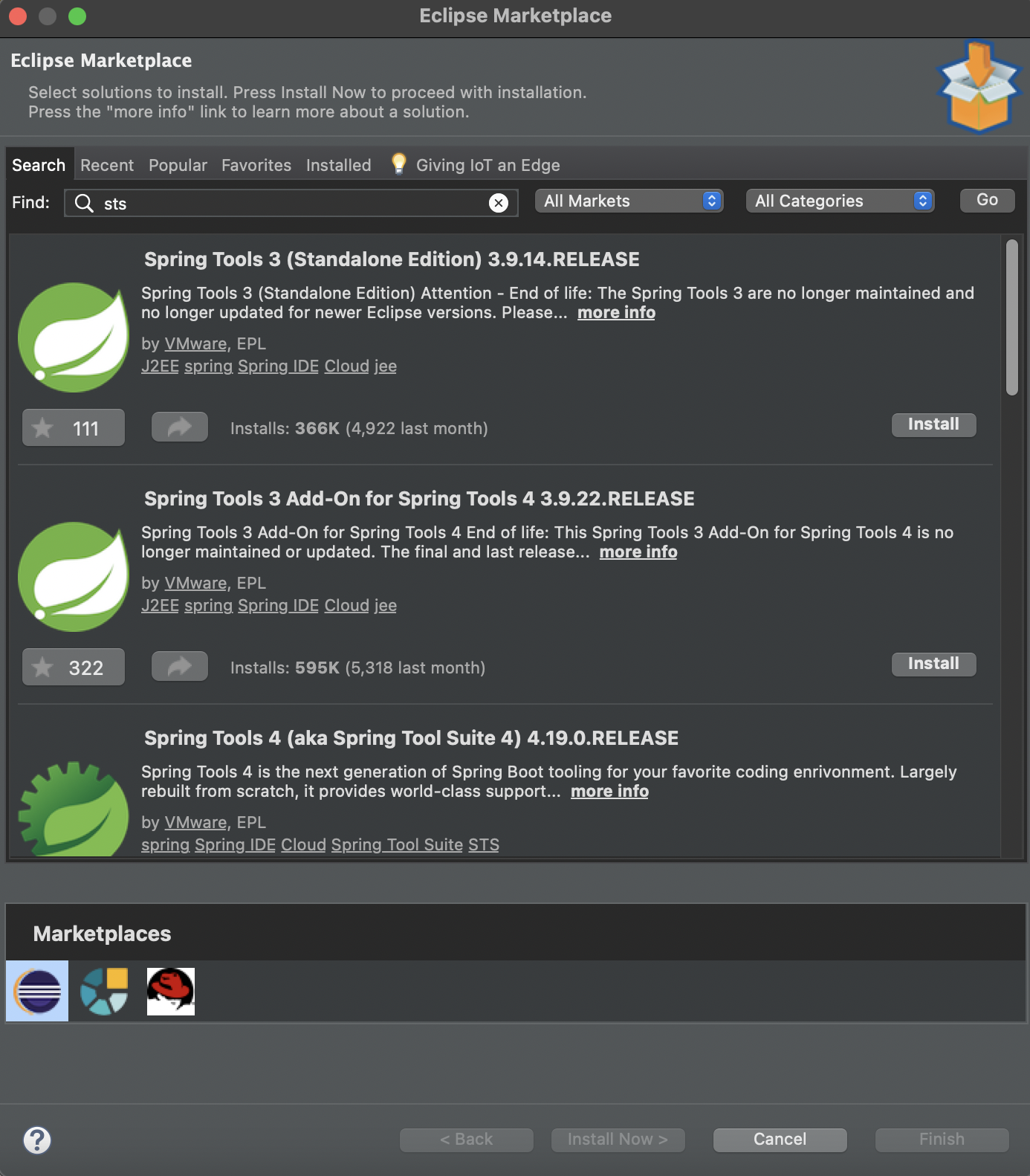Click the results list vertical scrollbar
1030x1176 pixels.
click(x=1012, y=317)
